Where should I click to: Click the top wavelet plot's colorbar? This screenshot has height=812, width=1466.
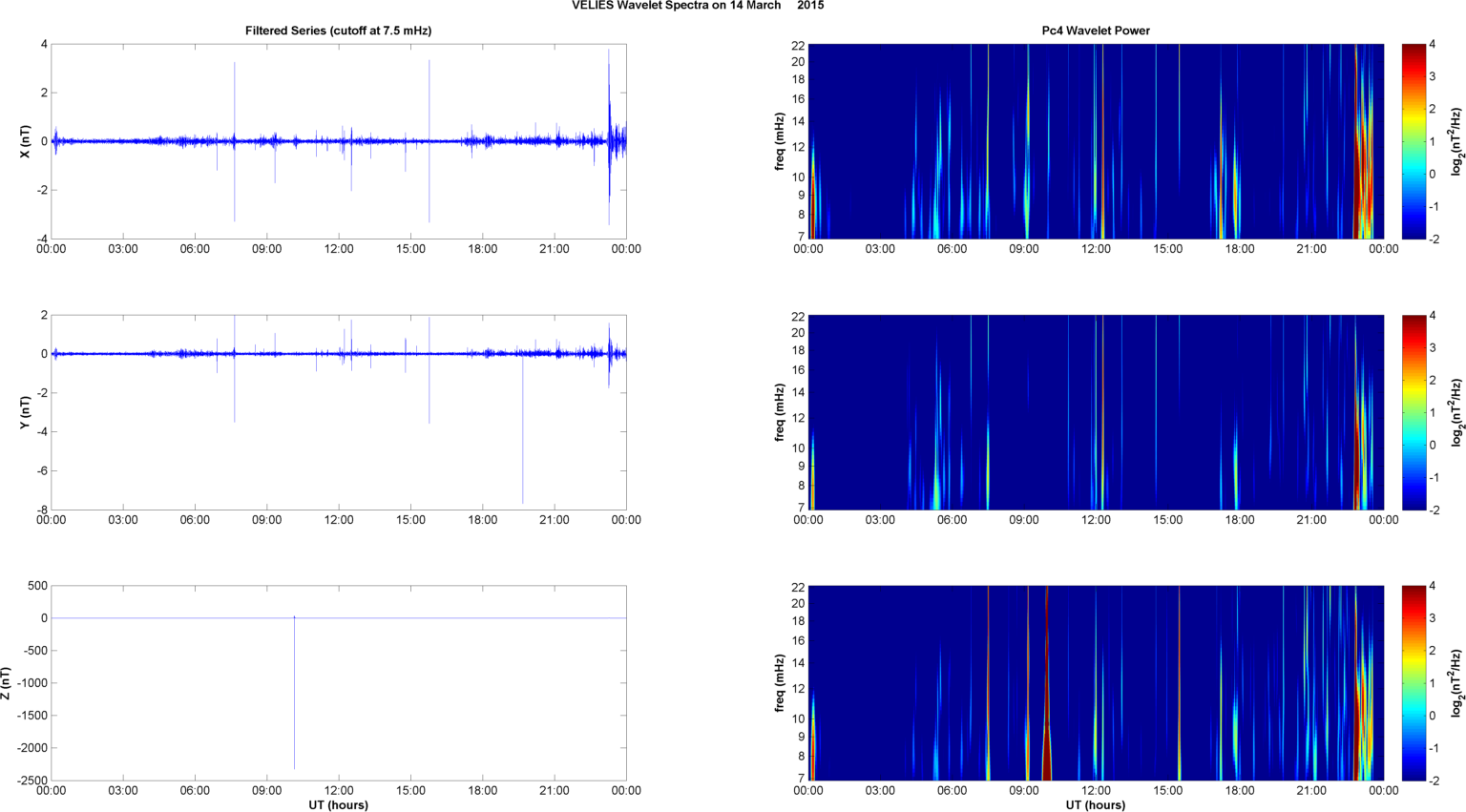[x=1414, y=141]
